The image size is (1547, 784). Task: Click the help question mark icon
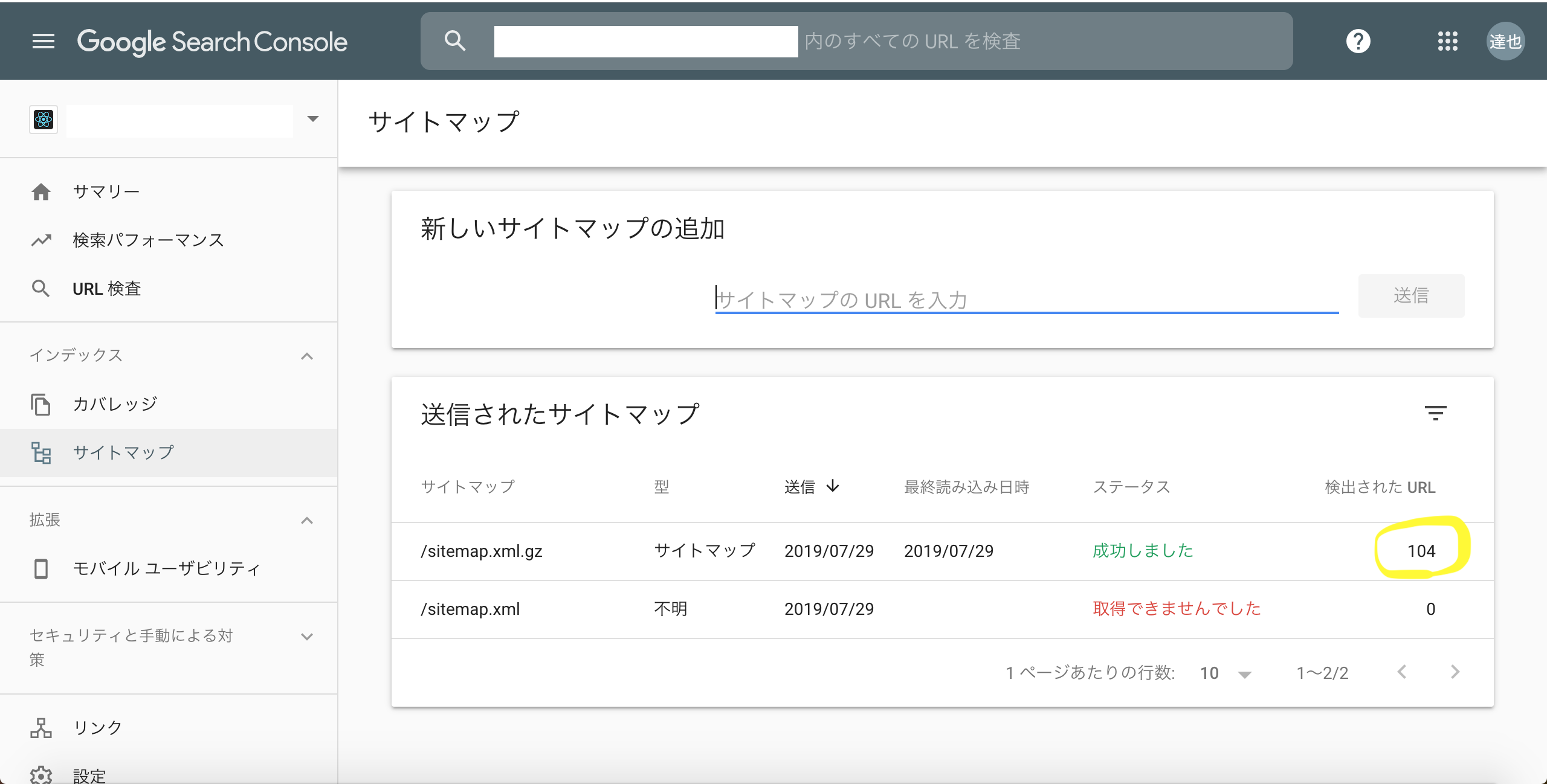click(x=1358, y=41)
